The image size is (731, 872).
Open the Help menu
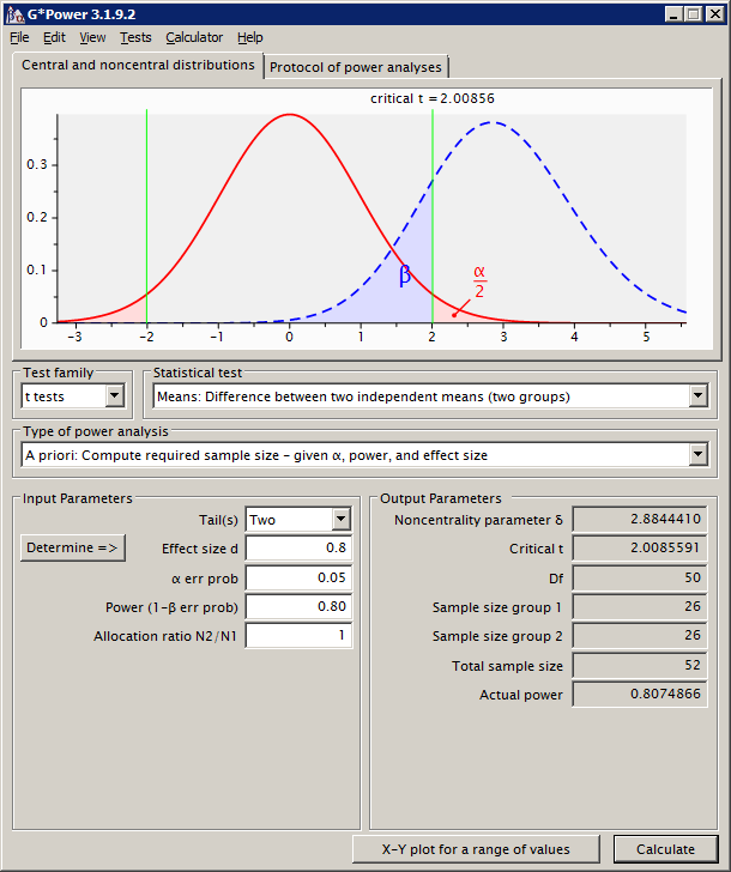tap(250, 37)
